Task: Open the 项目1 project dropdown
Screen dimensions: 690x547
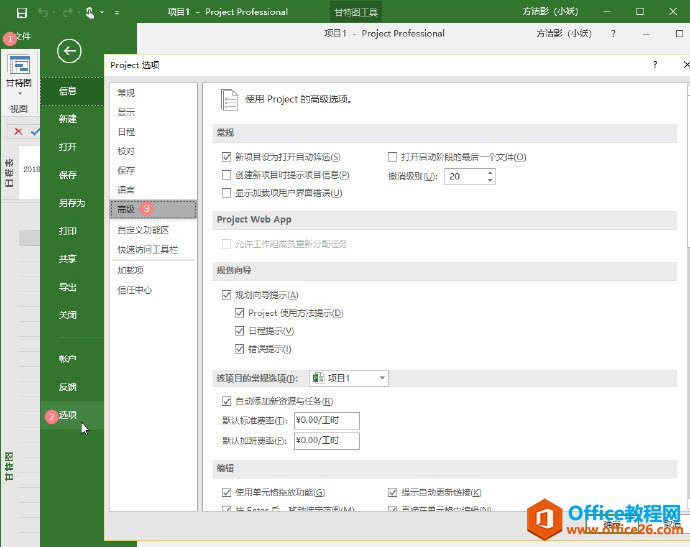Action: [x=348, y=378]
